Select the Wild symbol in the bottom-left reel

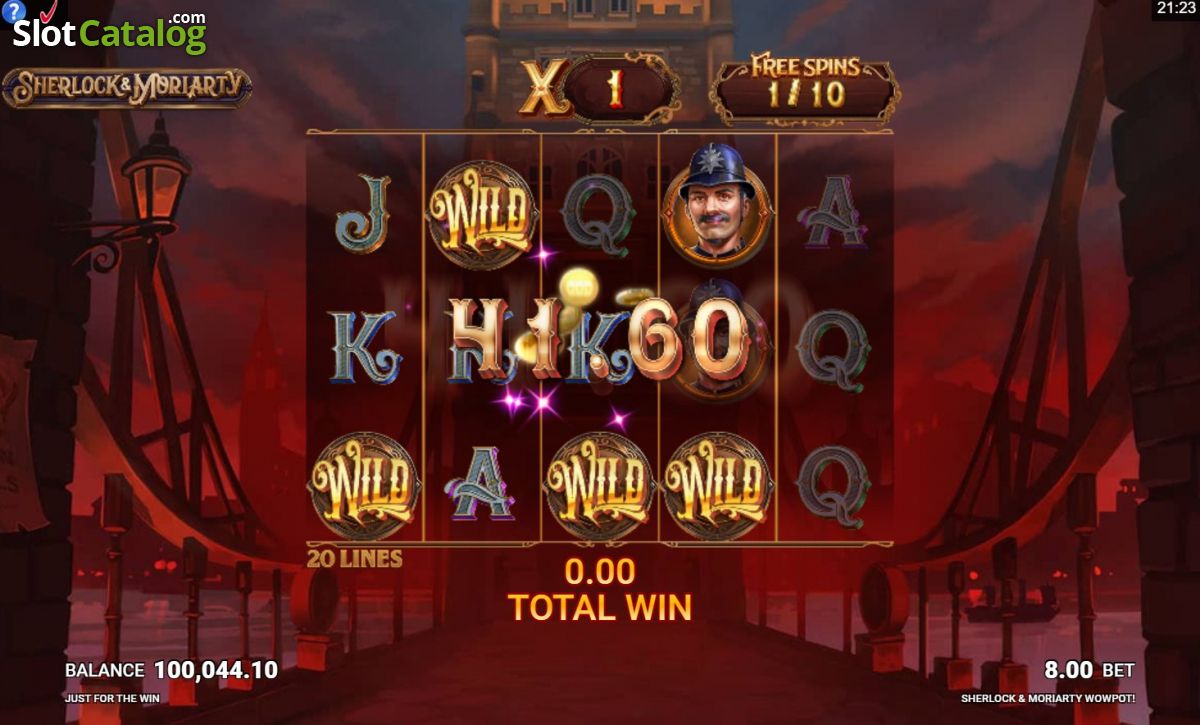[362, 487]
